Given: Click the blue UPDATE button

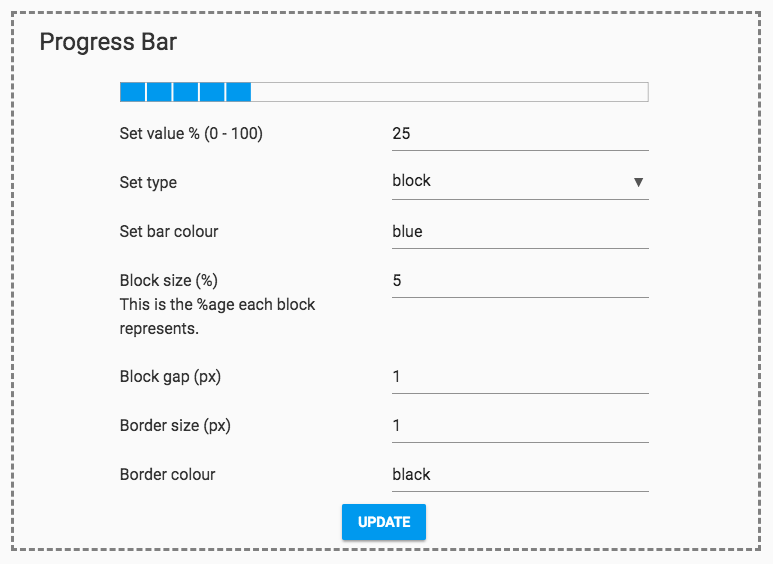Looking at the screenshot, I should [x=384, y=522].
